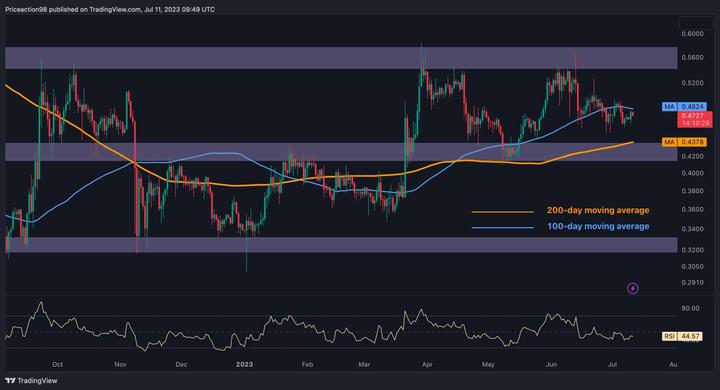Click the 2023 label on time axis
Screen dimensions: 720x390
[244, 364]
